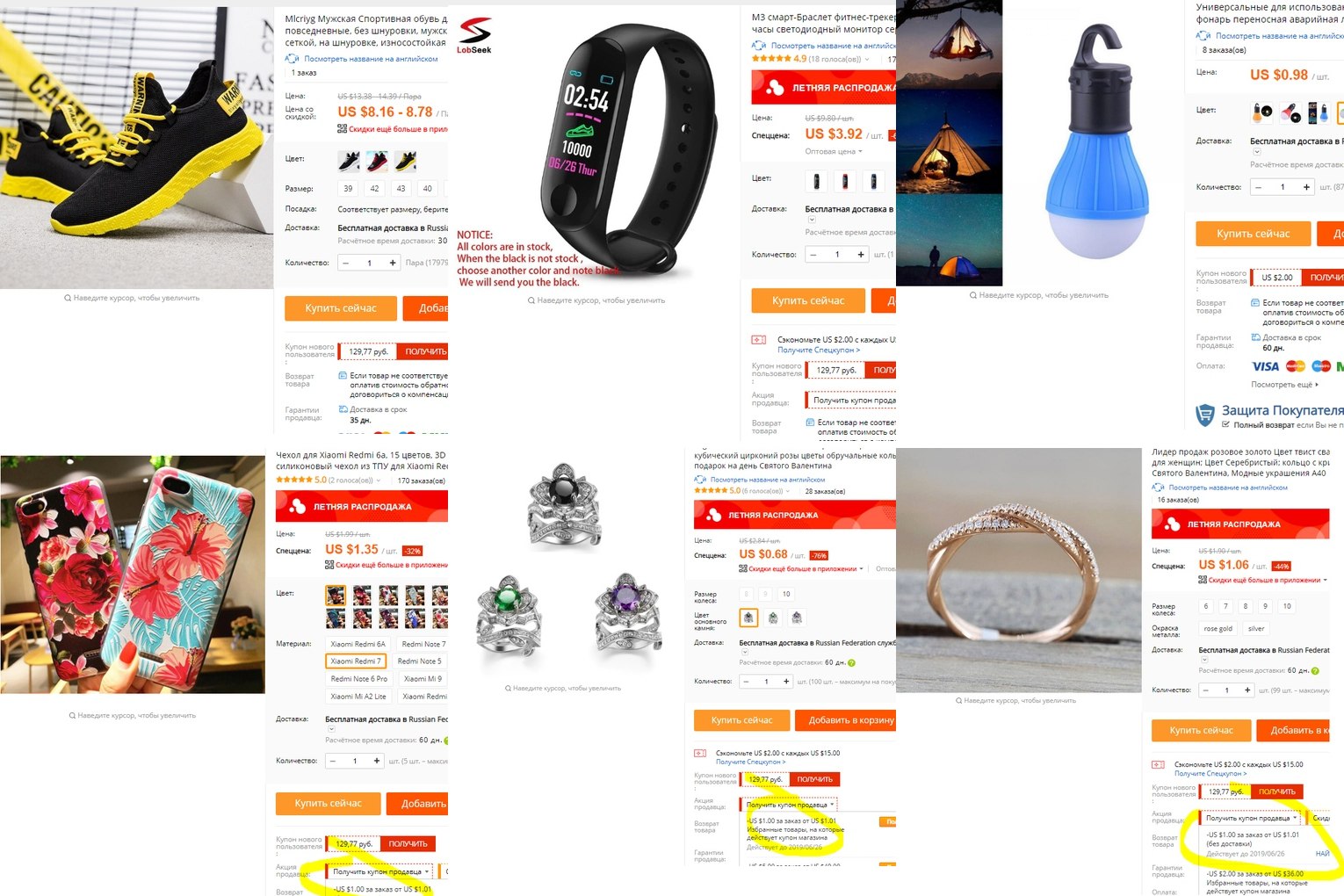Click the green help icon beside rose gold ring delivery time
The width and height of the screenshot is (1344, 896).
pos(1314,670)
